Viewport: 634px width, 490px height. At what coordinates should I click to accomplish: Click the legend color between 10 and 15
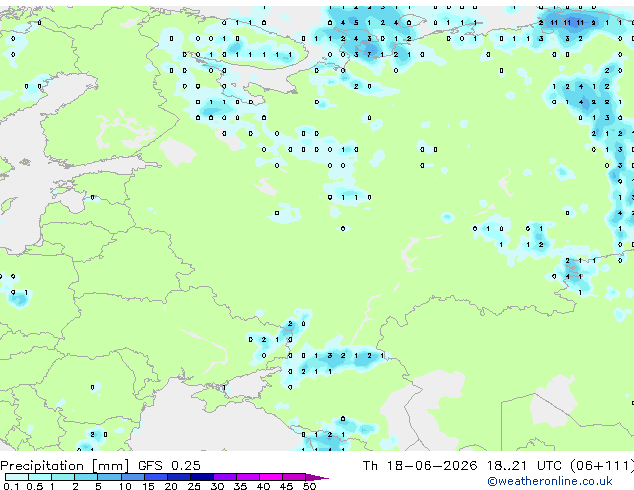[x=132, y=477]
